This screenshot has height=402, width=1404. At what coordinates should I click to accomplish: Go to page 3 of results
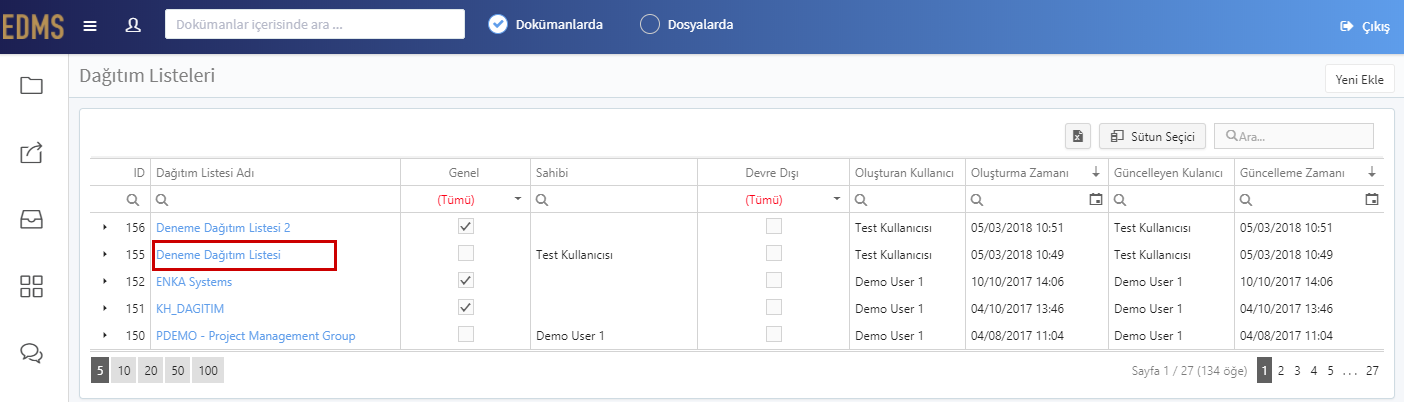(x=1297, y=371)
